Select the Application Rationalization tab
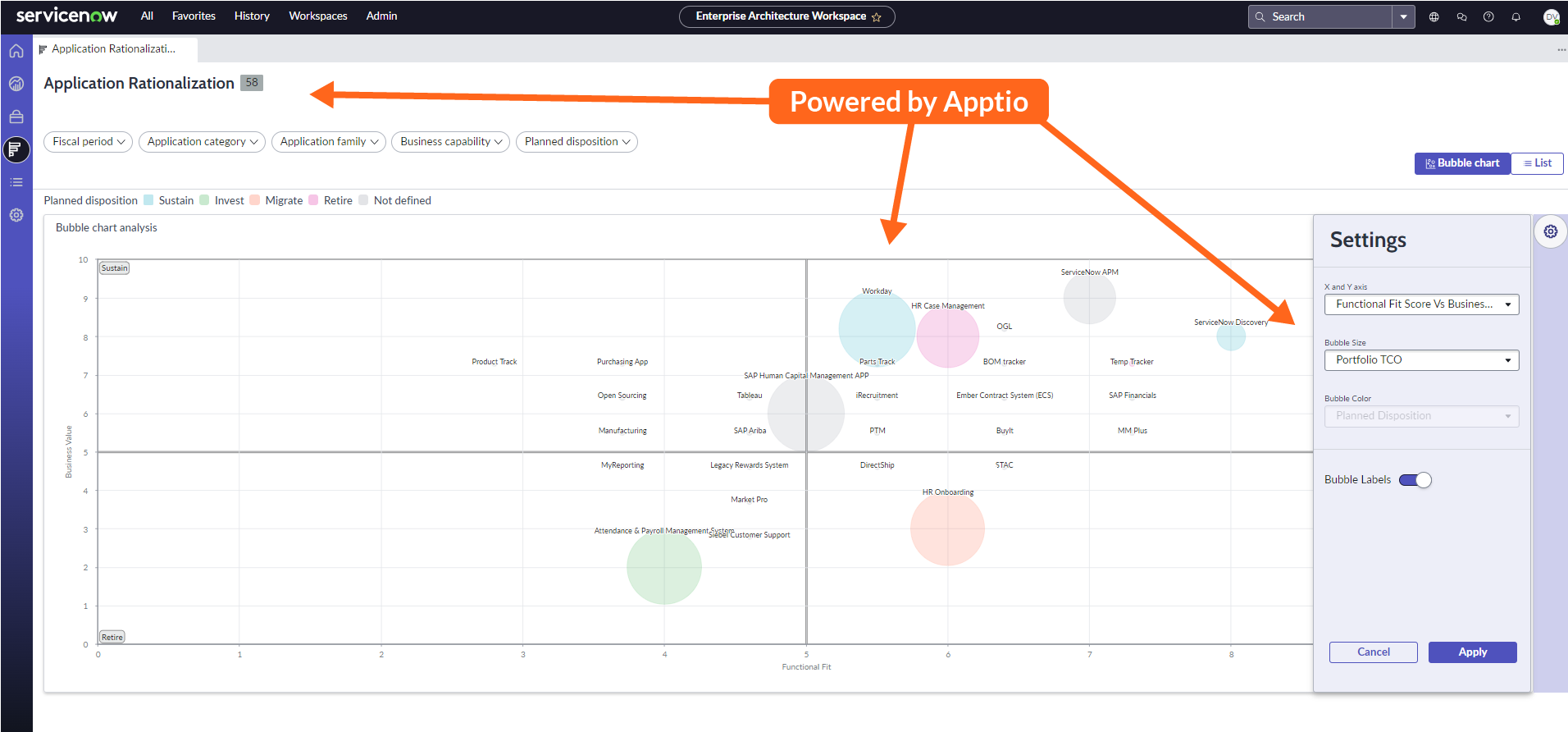 tap(115, 49)
